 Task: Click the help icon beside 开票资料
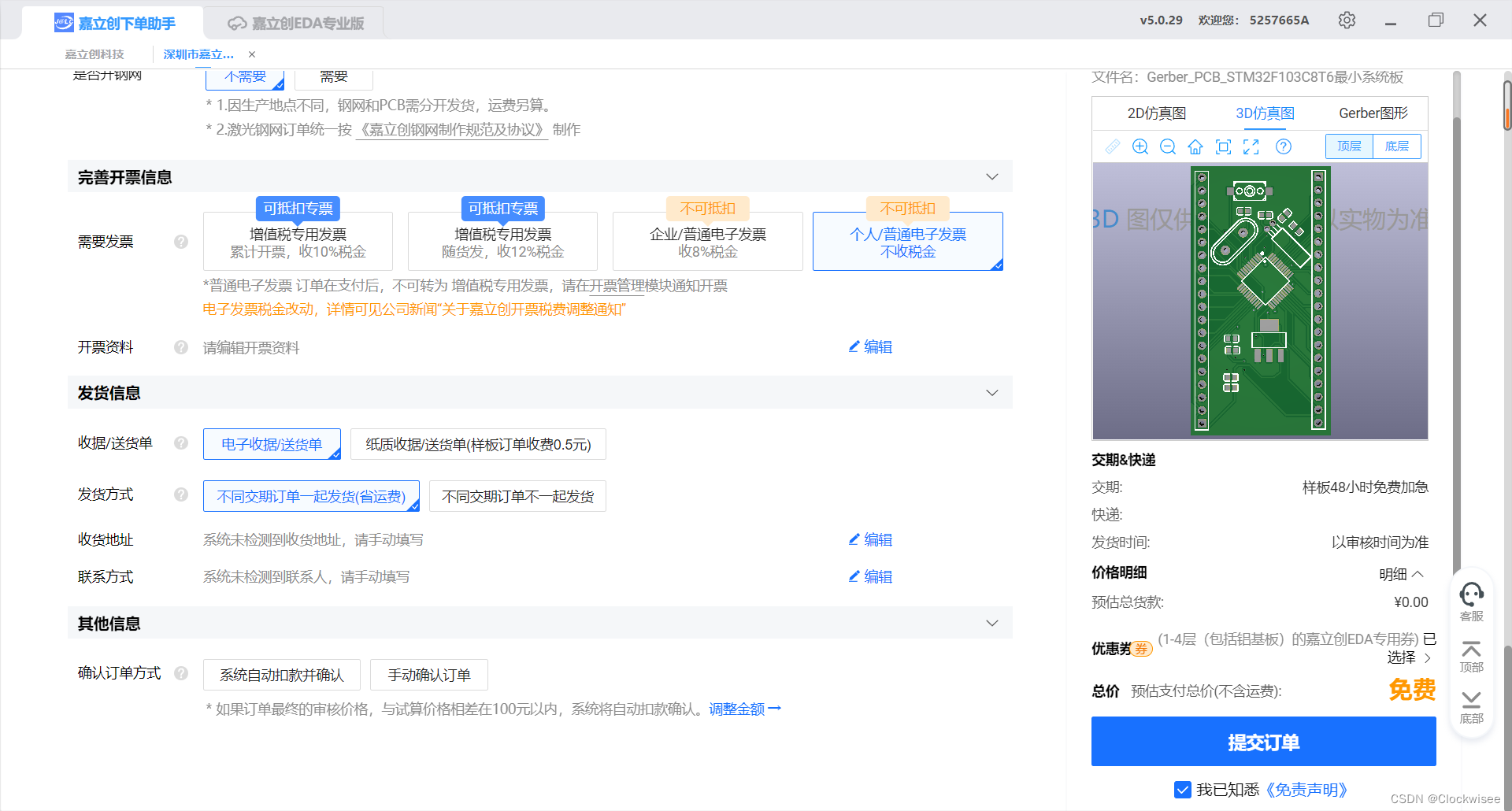(x=181, y=347)
